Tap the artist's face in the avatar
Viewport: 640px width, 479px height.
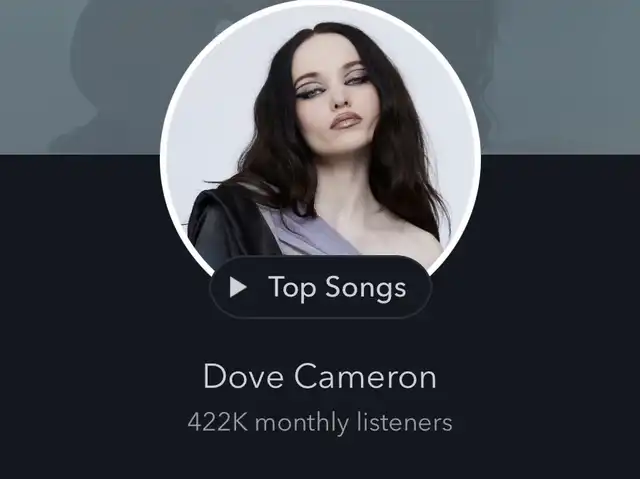click(x=335, y=94)
